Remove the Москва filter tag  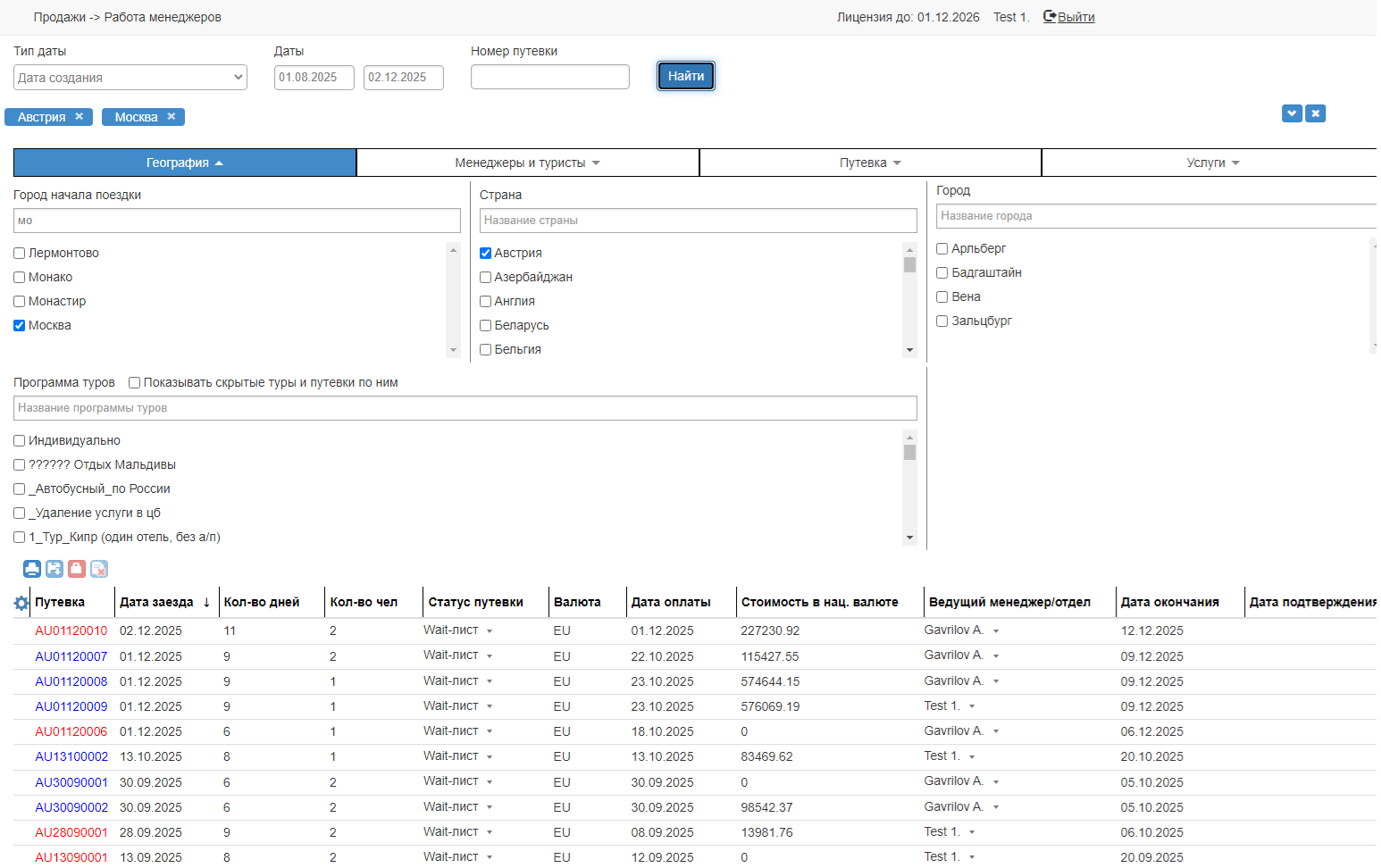point(172,117)
